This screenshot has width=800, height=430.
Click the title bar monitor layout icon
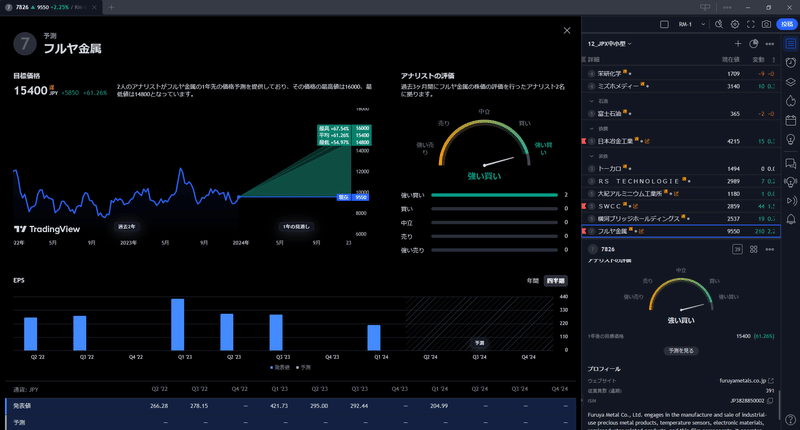point(705,7)
